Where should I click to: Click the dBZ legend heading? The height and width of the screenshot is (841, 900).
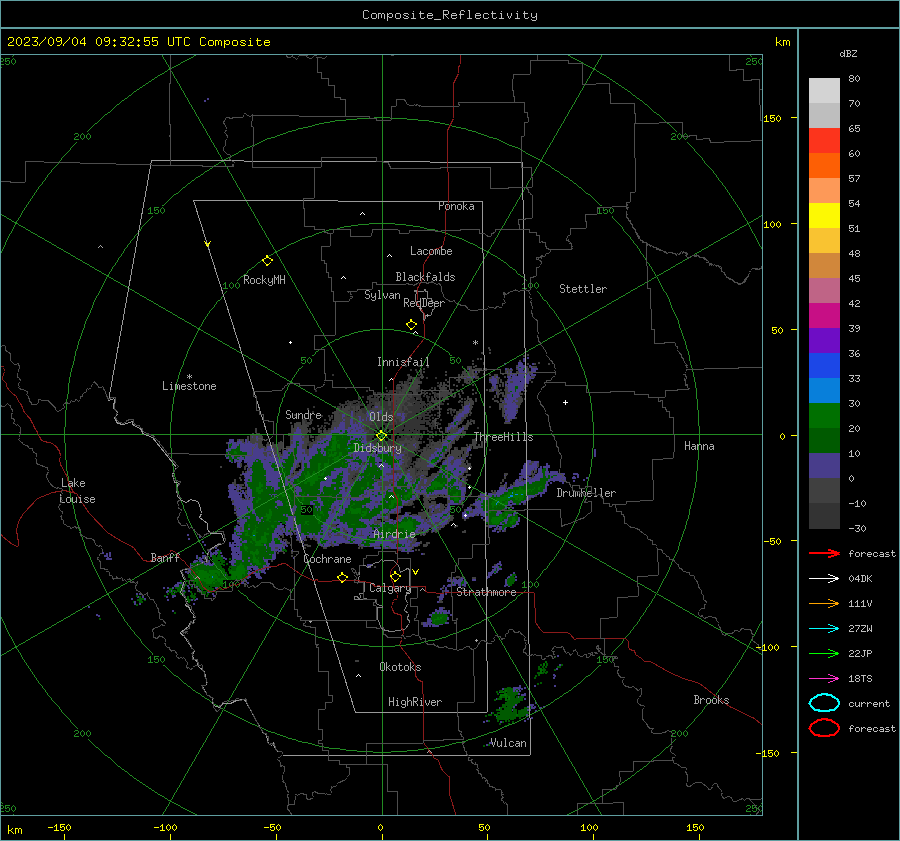(848, 53)
